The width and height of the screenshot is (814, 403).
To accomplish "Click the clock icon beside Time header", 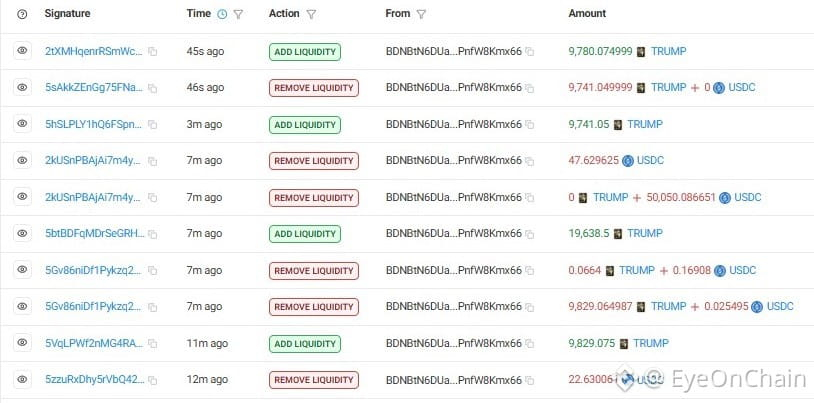I will [222, 15].
